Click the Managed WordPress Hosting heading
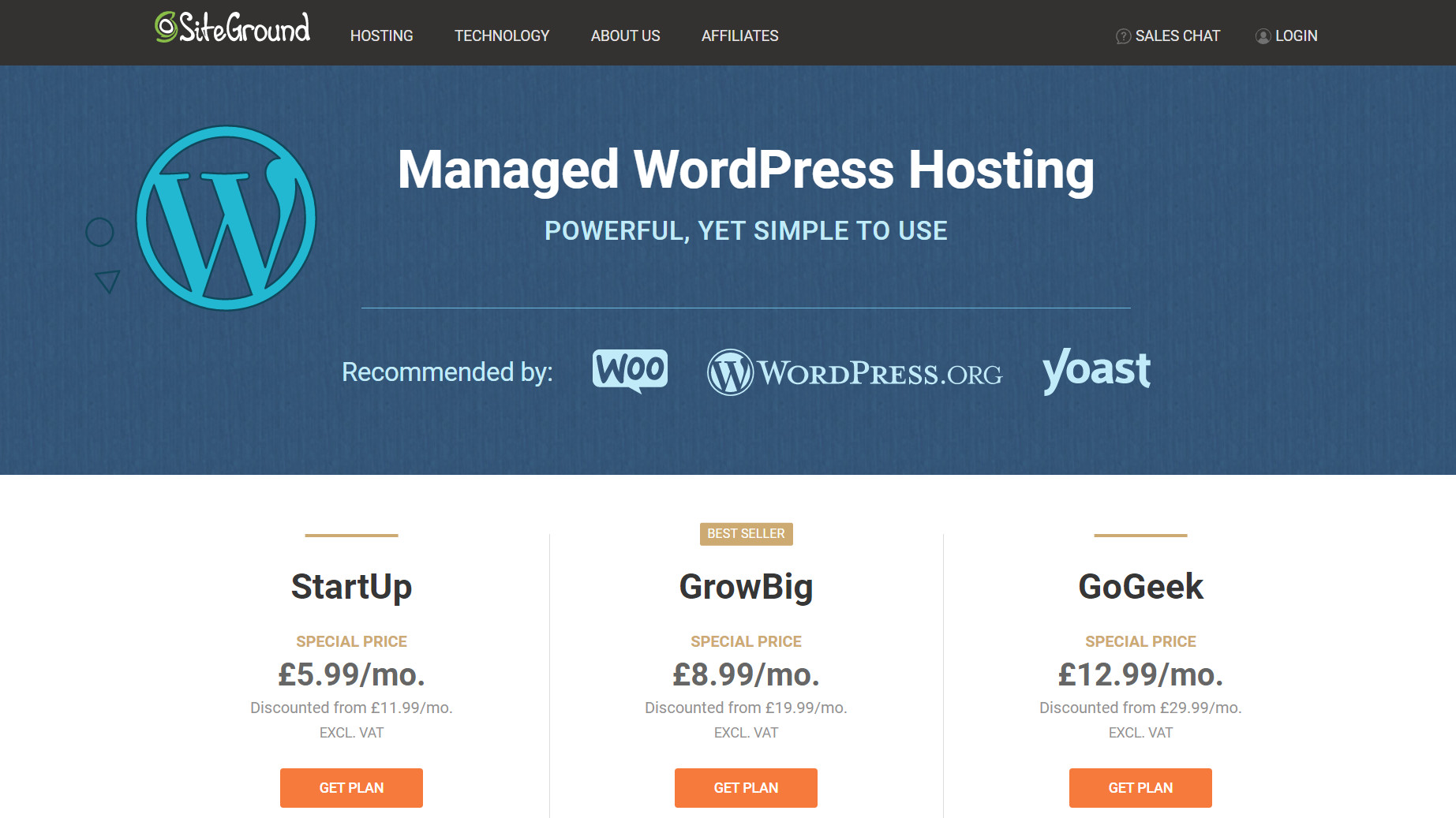Image resolution: width=1456 pixels, height=818 pixels. coord(746,170)
